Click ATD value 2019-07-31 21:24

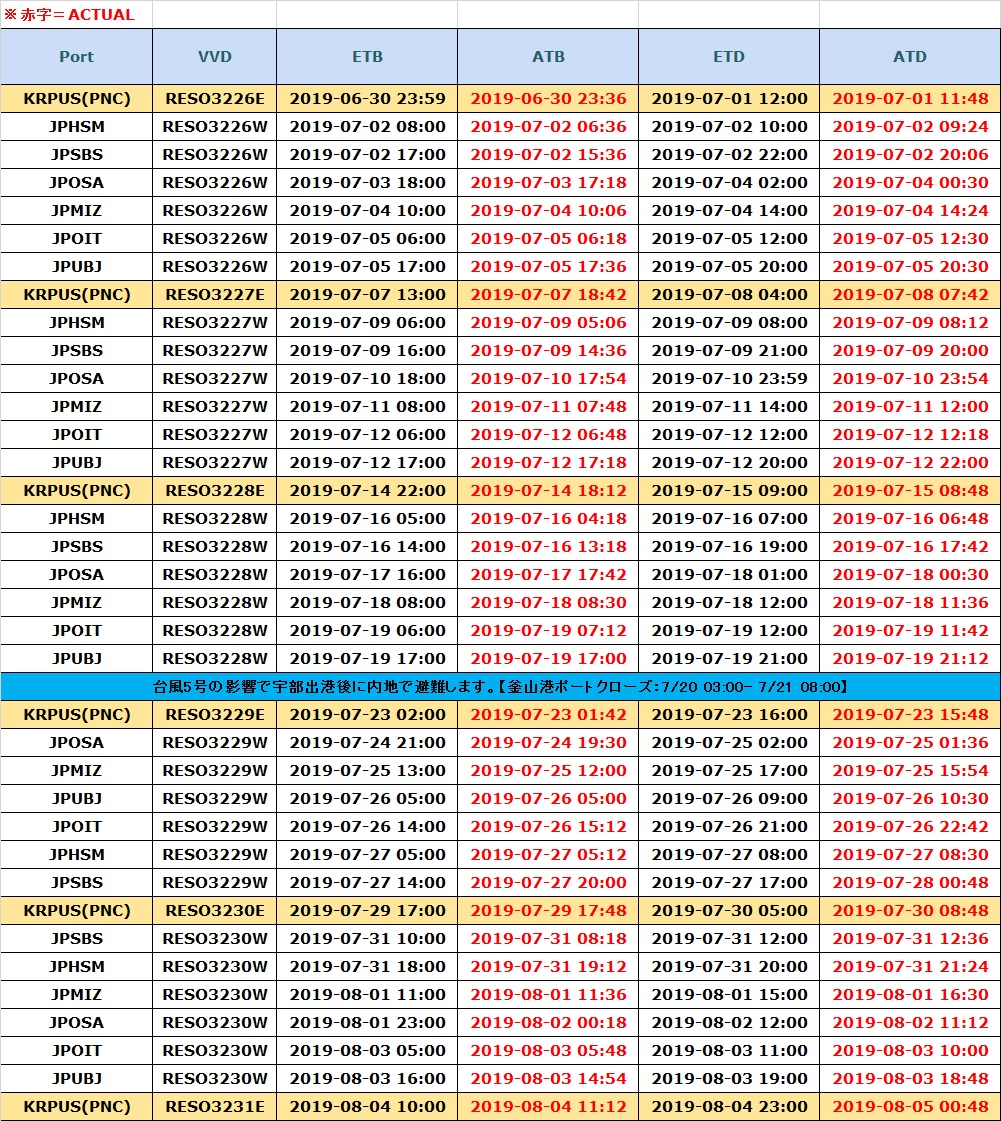[909, 967]
